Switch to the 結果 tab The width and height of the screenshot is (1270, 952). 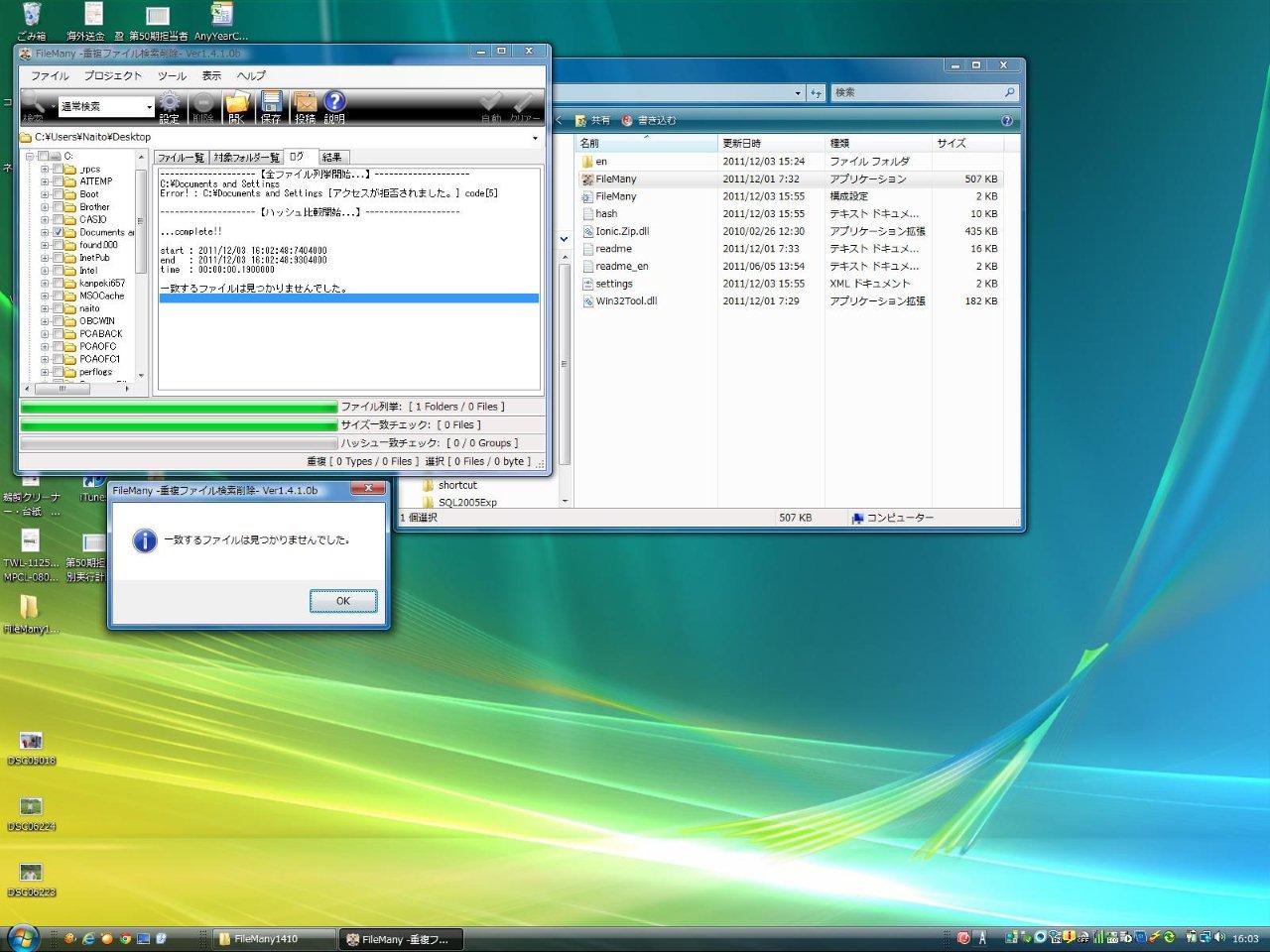click(332, 158)
